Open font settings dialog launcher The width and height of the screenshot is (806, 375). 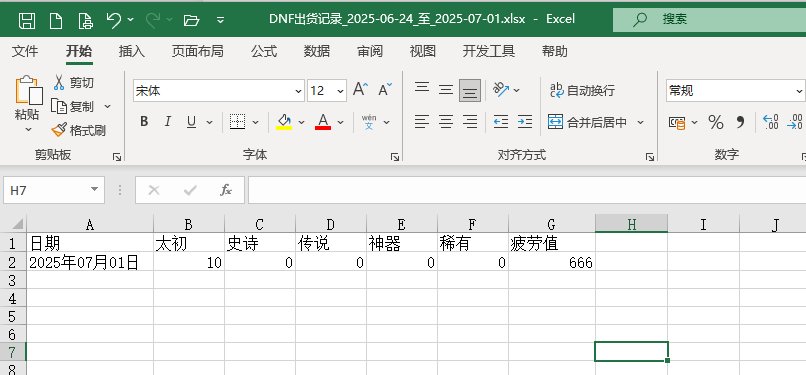[x=395, y=157]
